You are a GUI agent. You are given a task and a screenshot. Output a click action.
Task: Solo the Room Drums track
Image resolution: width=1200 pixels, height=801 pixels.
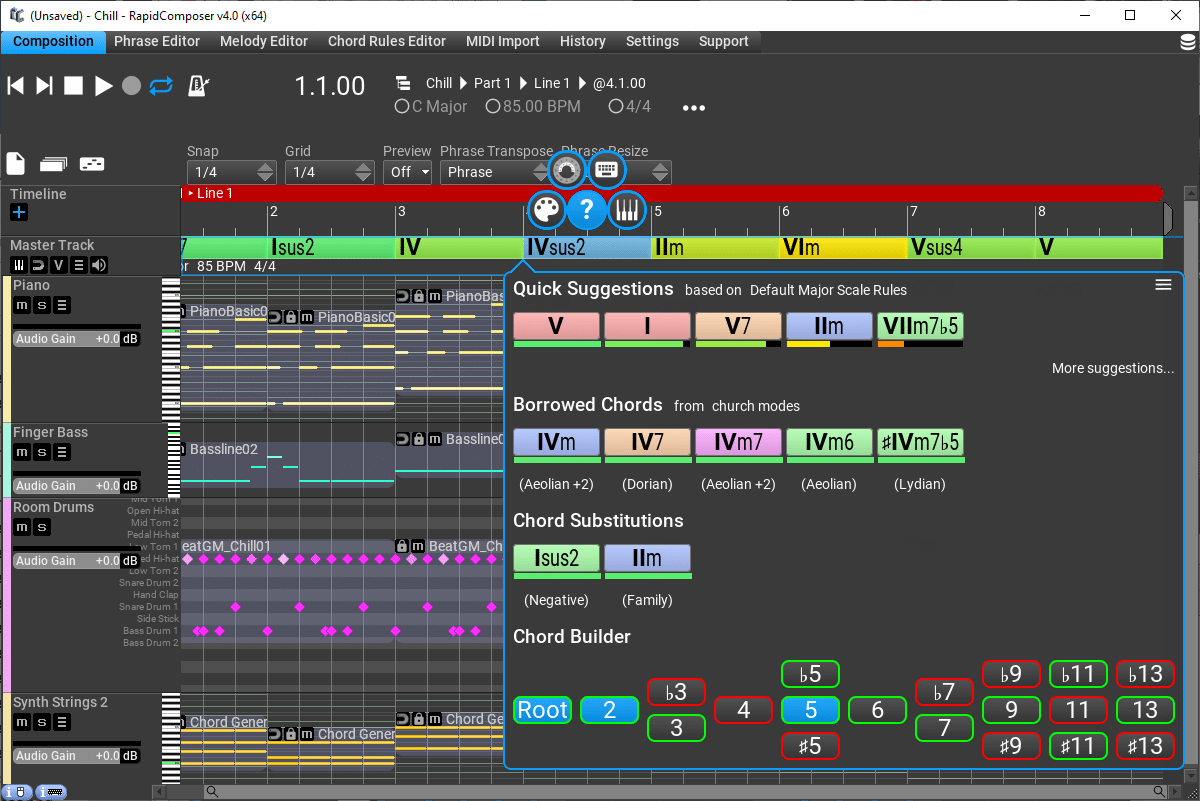40,527
